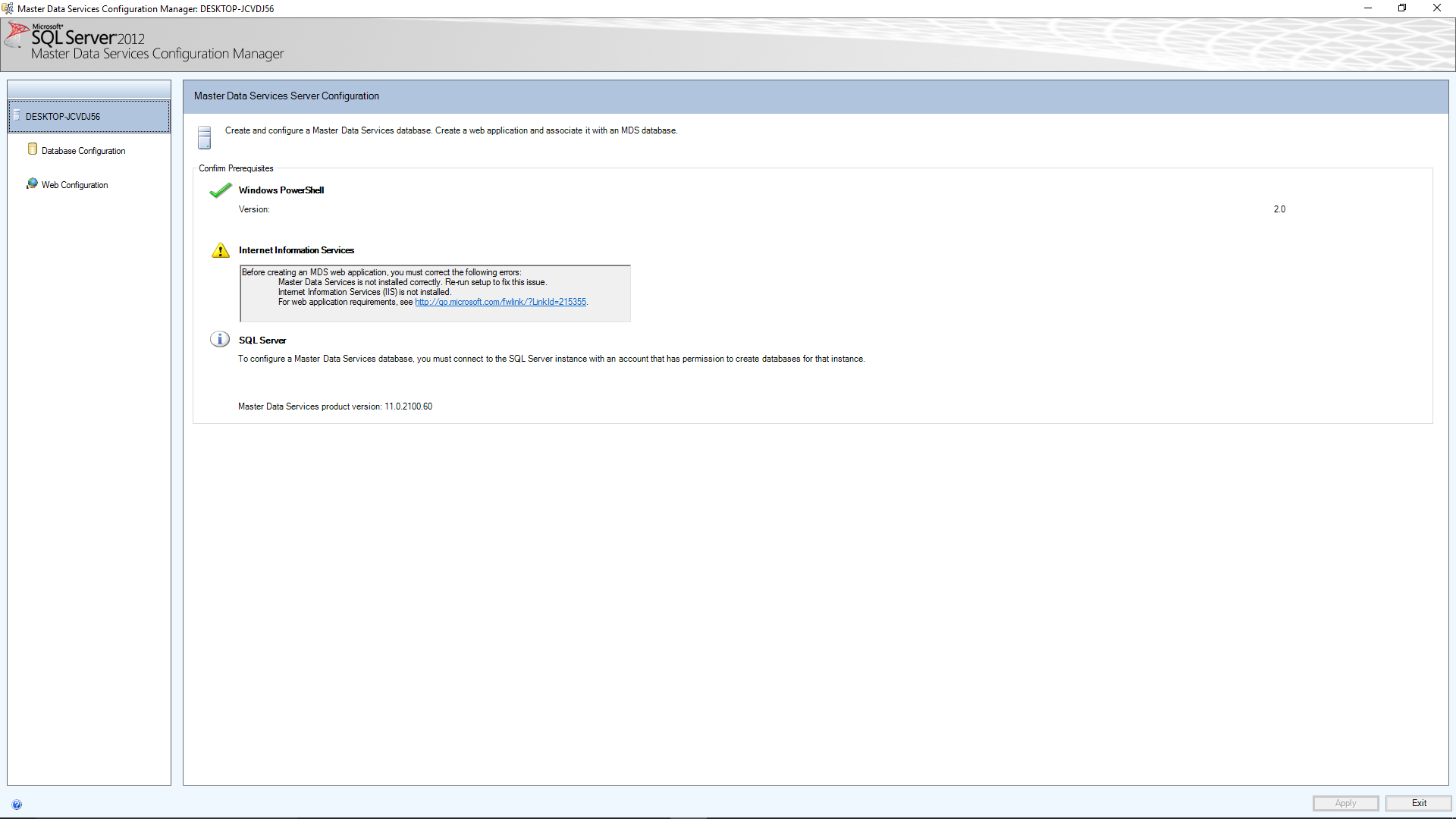Click the SQL Server heading

tap(262, 340)
